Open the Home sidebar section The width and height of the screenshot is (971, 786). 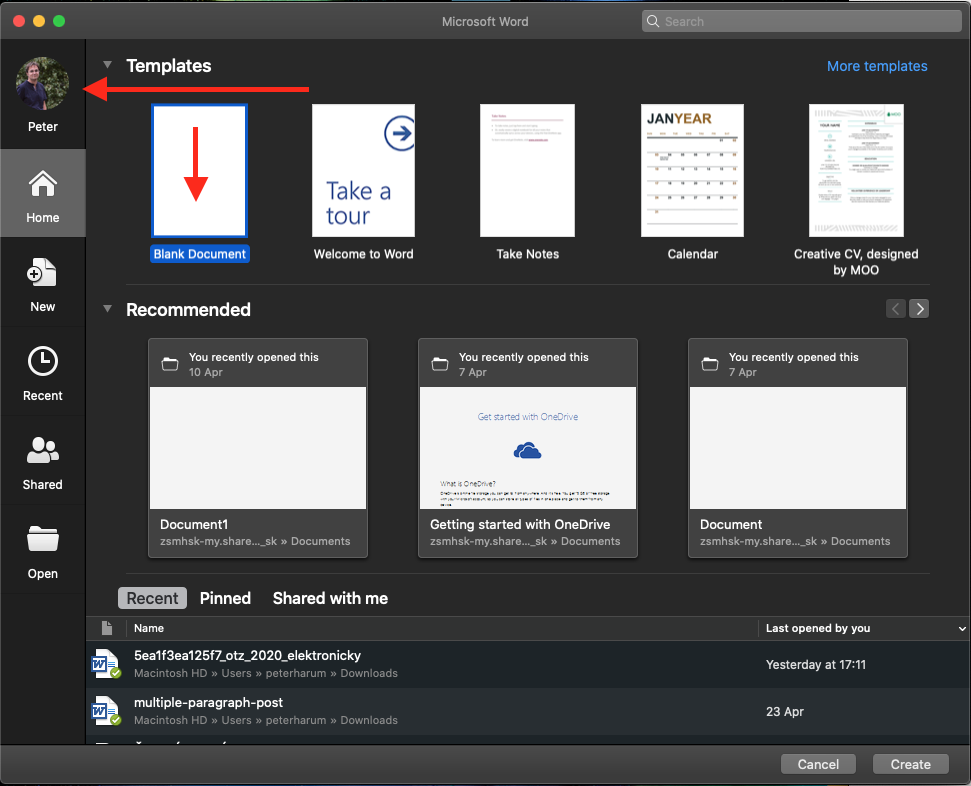pos(43,194)
